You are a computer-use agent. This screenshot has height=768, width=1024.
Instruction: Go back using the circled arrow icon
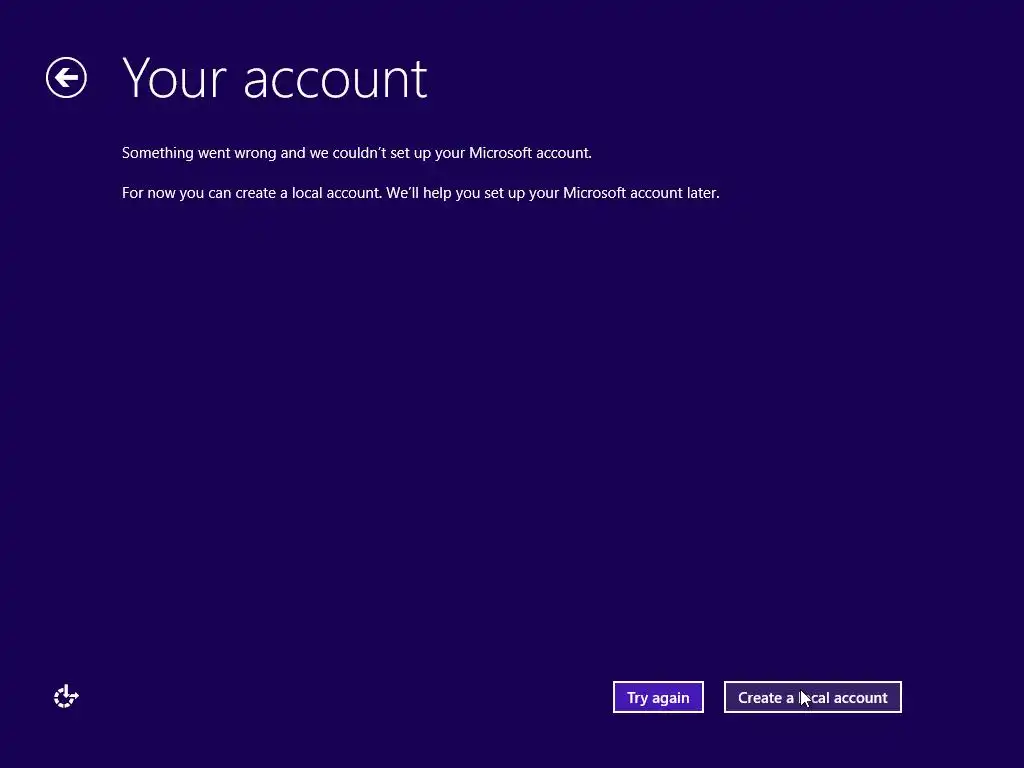pos(66,78)
